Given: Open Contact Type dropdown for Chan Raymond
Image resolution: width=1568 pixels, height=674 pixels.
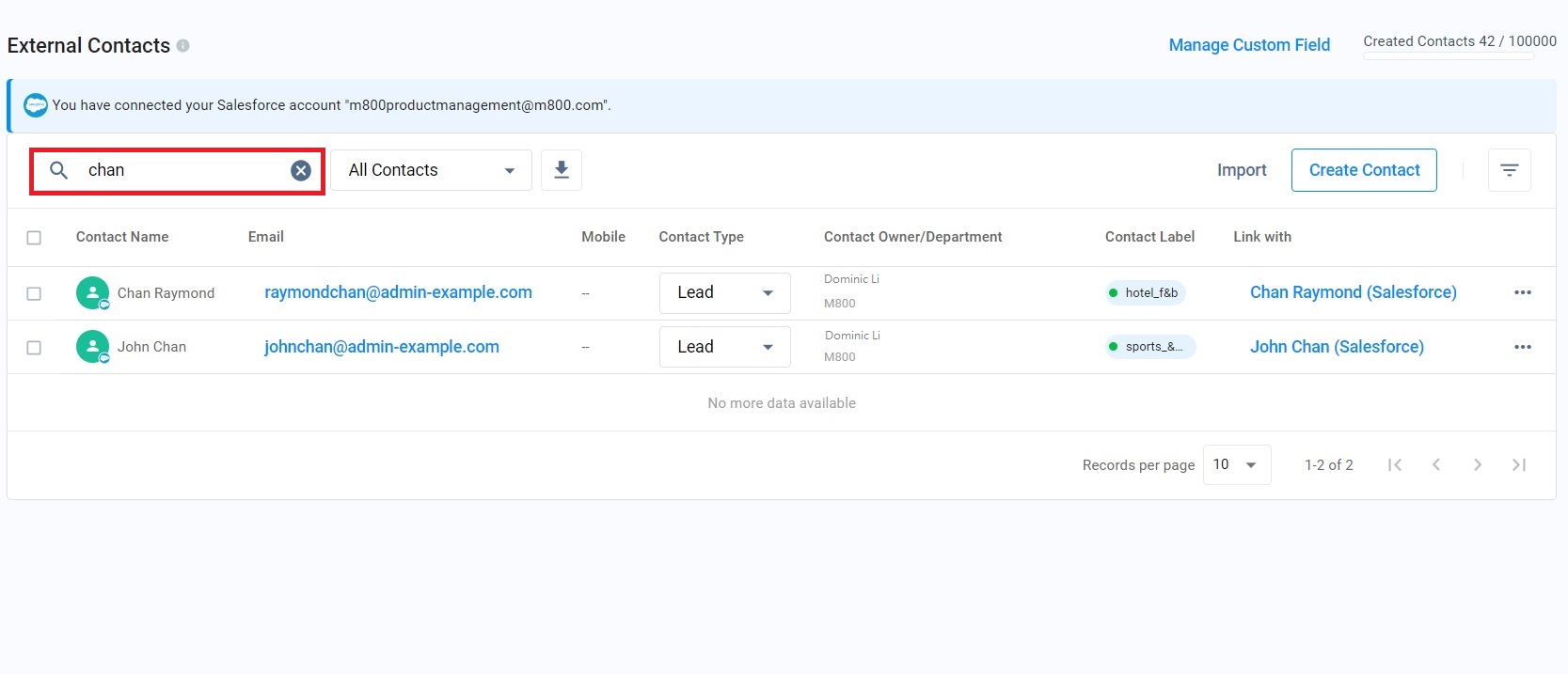Looking at the screenshot, I should tap(724, 292).
